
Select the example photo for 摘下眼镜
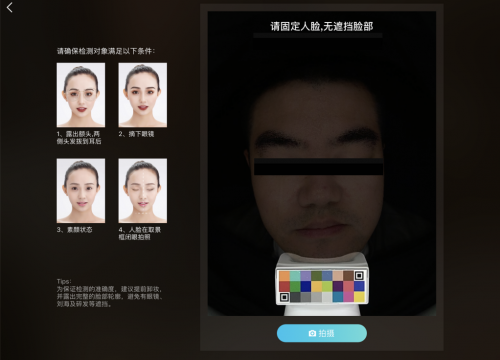[x=143, y=95]
